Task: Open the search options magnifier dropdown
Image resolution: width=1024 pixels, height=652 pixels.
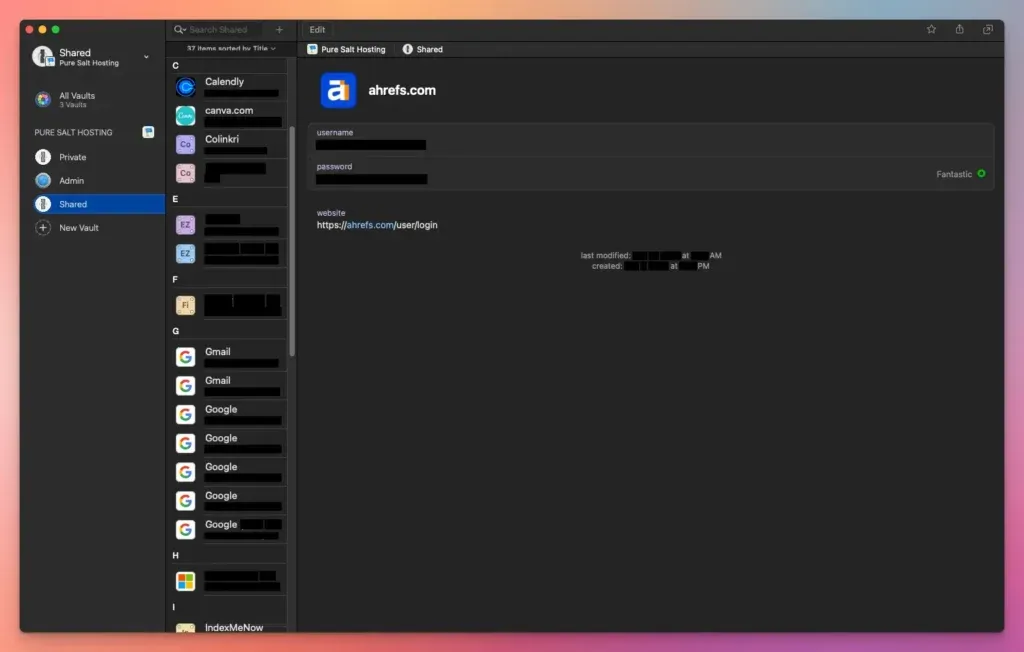Action: point(180,30)
